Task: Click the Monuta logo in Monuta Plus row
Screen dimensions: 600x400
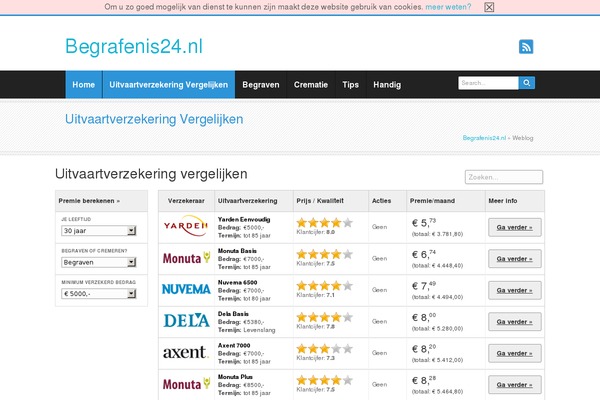Action: 186,384
